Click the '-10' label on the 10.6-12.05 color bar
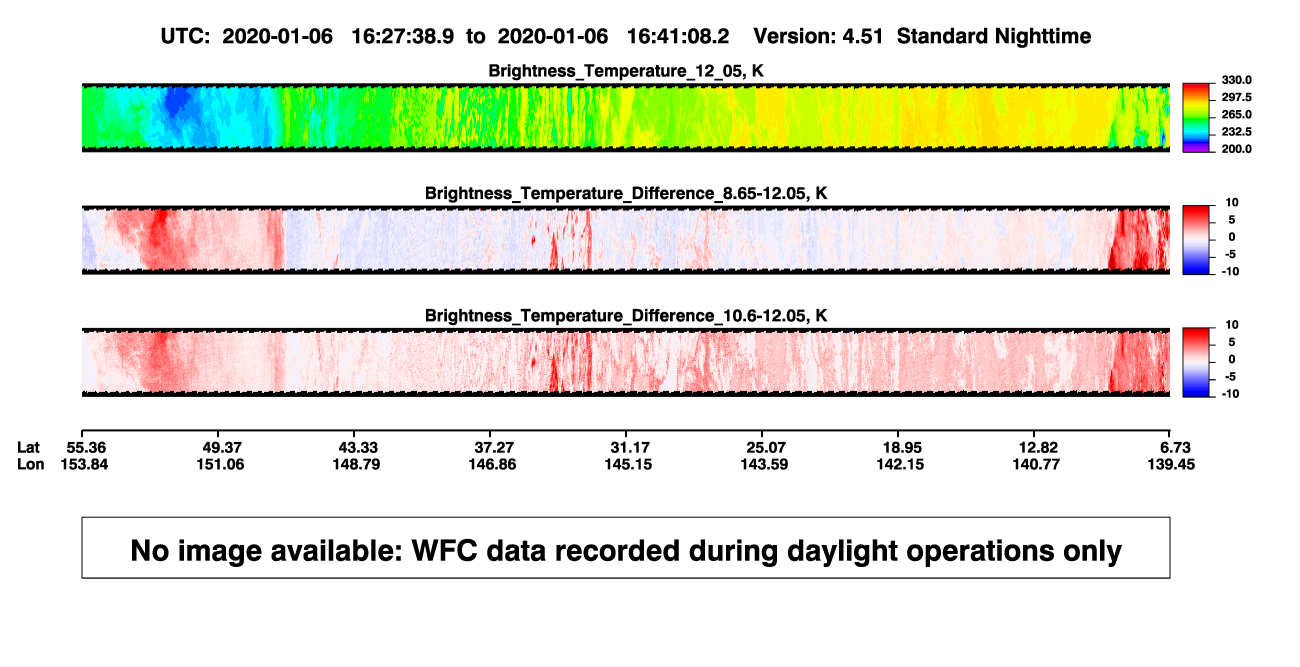Image resolution: width=1300 pixels, height=667 pixels. pos(1230,394)
